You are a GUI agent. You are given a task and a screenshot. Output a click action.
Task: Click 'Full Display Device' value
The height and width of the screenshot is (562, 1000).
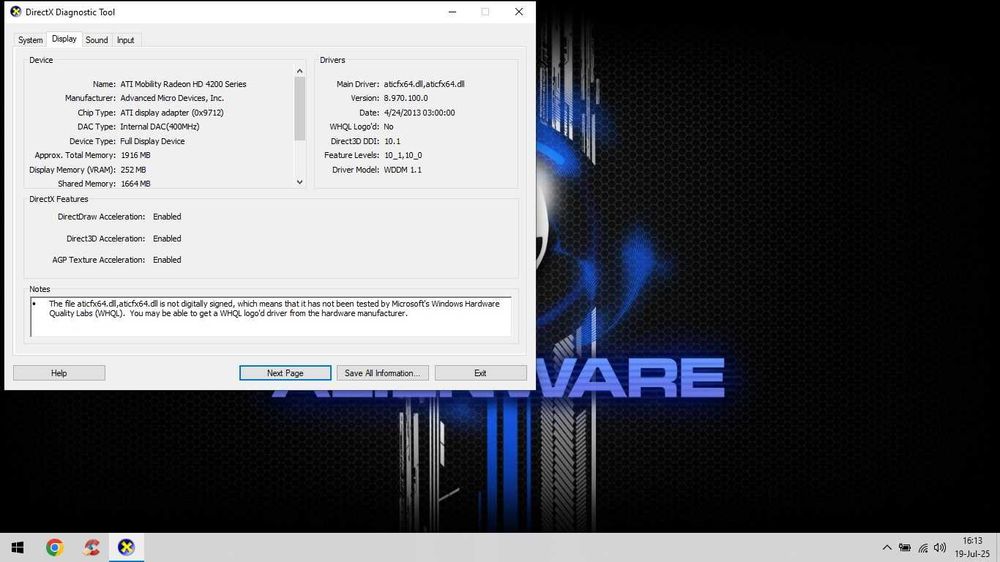152,141
